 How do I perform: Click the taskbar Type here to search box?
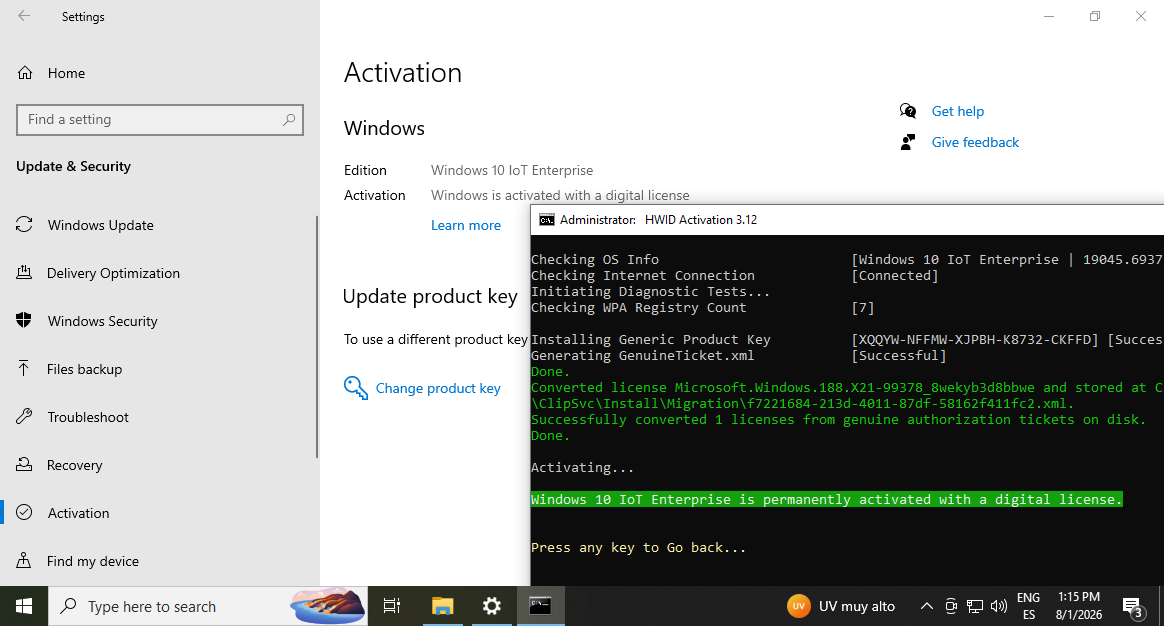pos(208,606)
